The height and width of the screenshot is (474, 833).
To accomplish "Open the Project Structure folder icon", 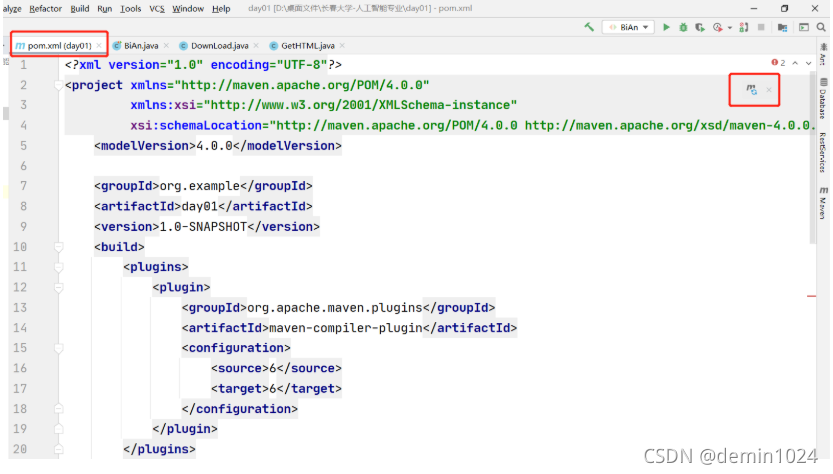I will pos(782,27).
